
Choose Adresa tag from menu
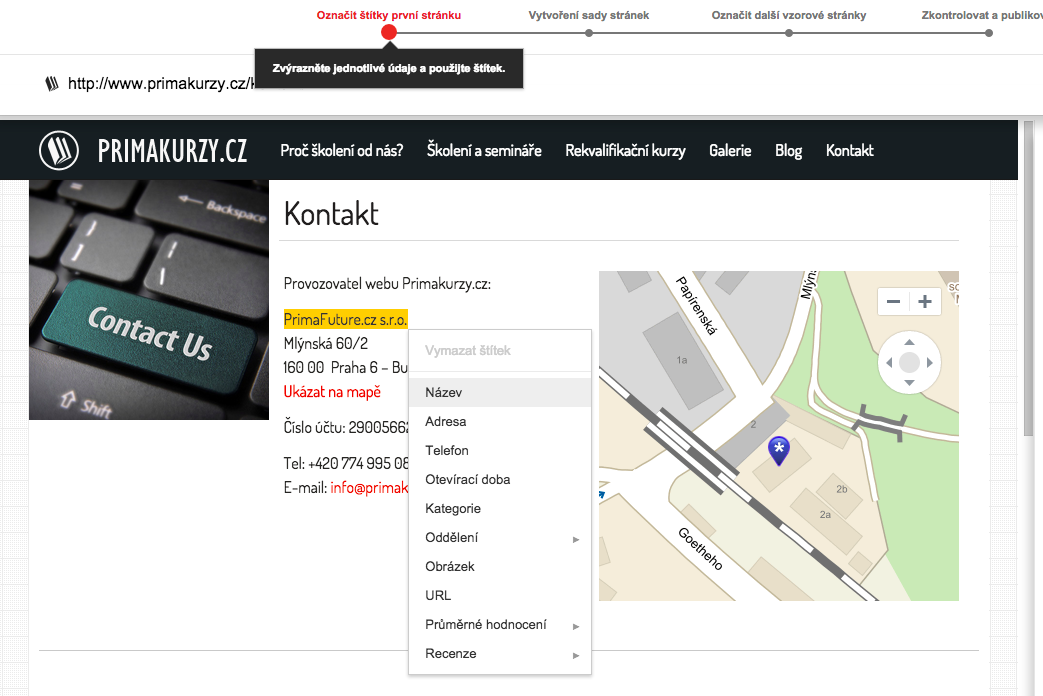click(x=500, y=421)
